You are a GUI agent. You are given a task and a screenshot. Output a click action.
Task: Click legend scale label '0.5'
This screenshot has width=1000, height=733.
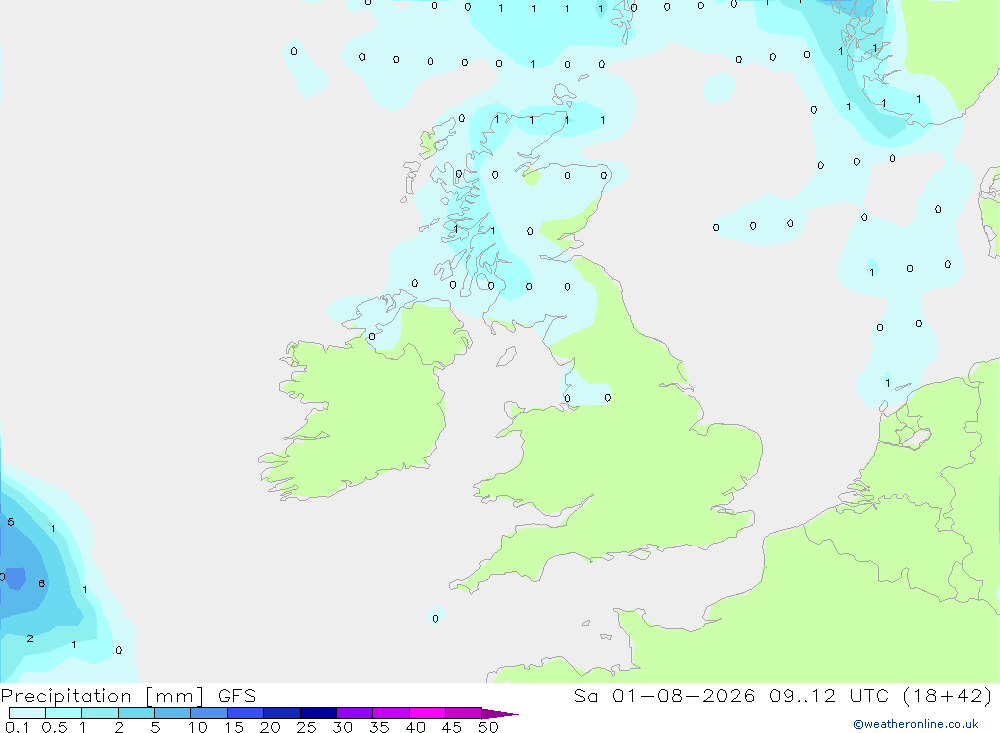[54, 727]
